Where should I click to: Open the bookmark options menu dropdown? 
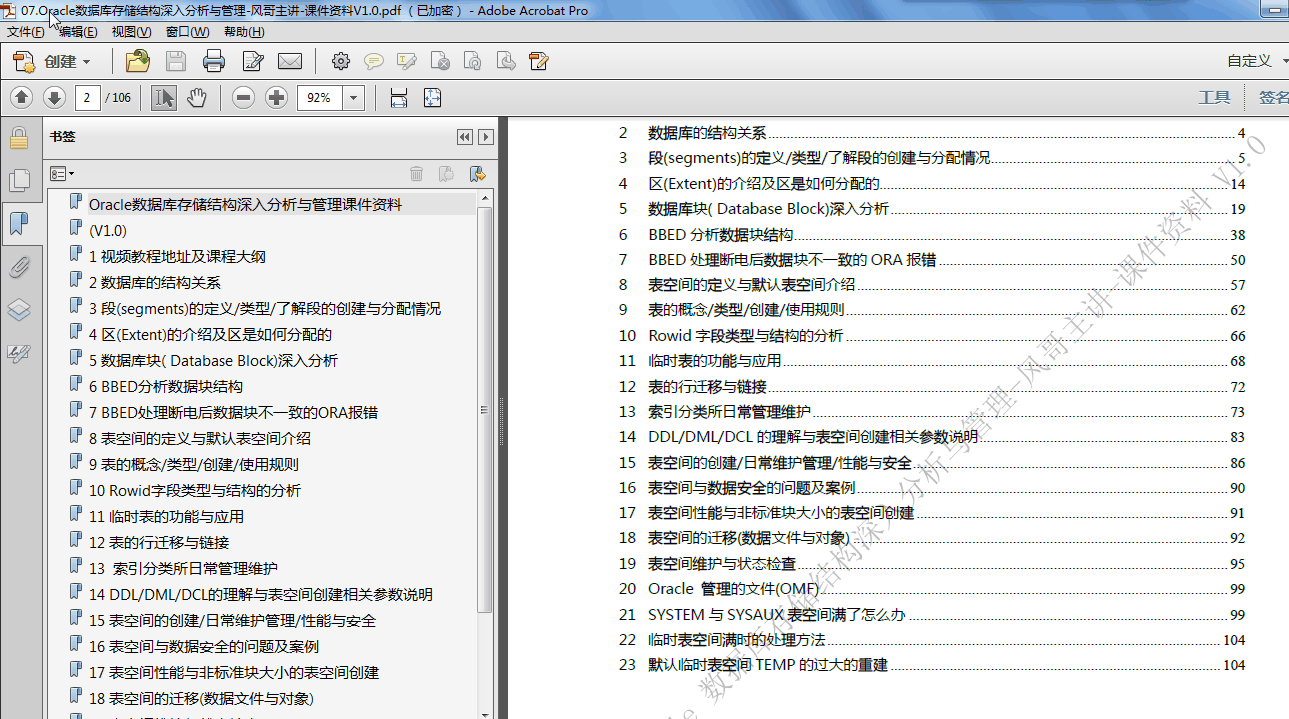tap(62, 174)
